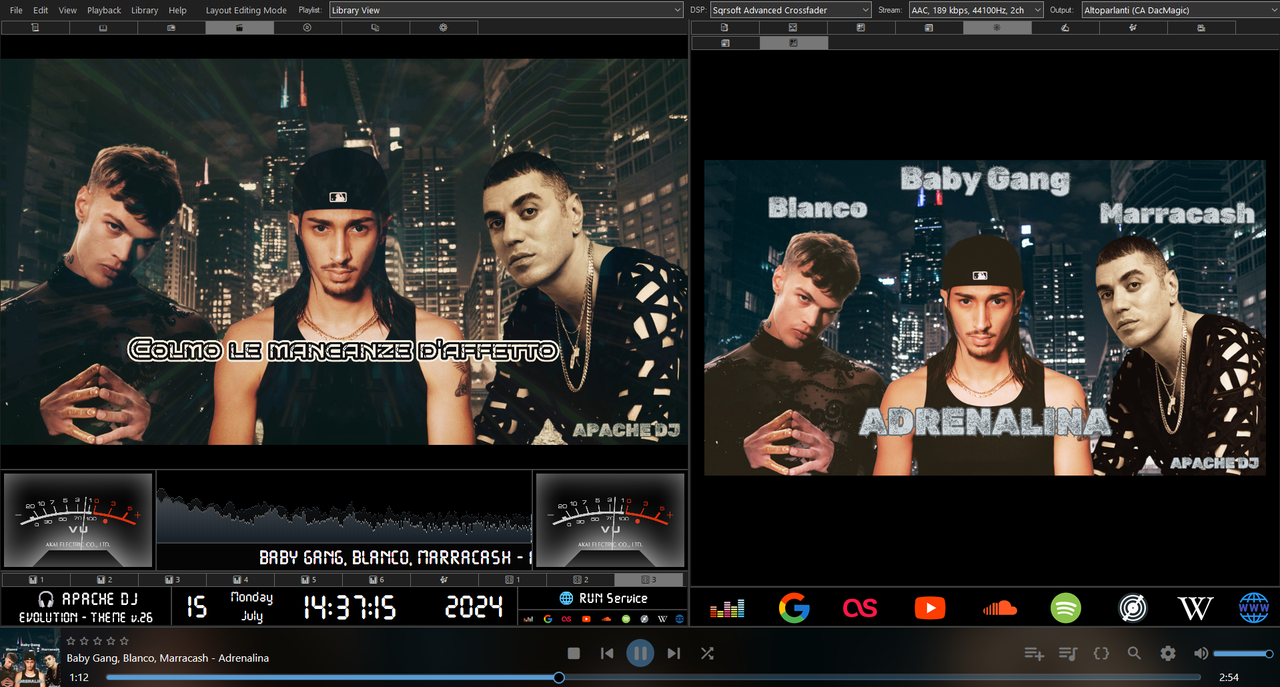
Task: Open the File menu
Action: pos(16,10)
